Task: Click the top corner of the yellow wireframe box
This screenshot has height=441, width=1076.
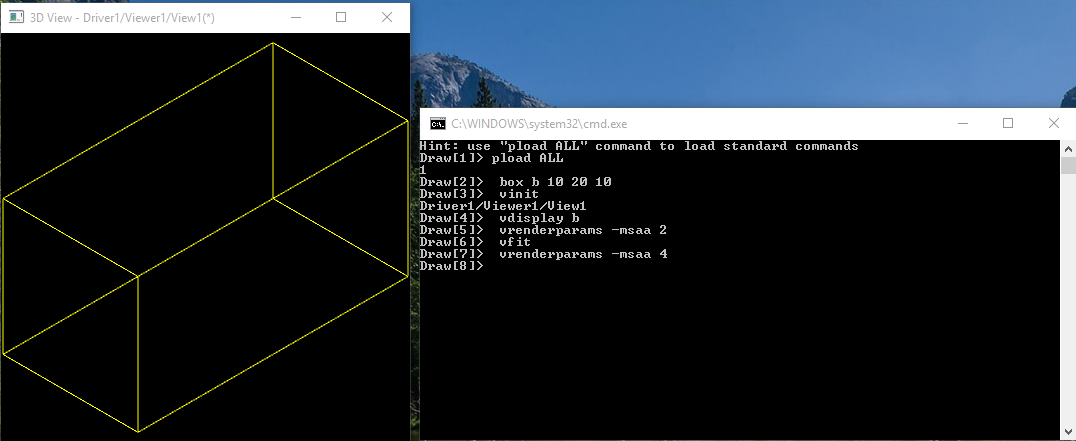Action: [273, 43]
